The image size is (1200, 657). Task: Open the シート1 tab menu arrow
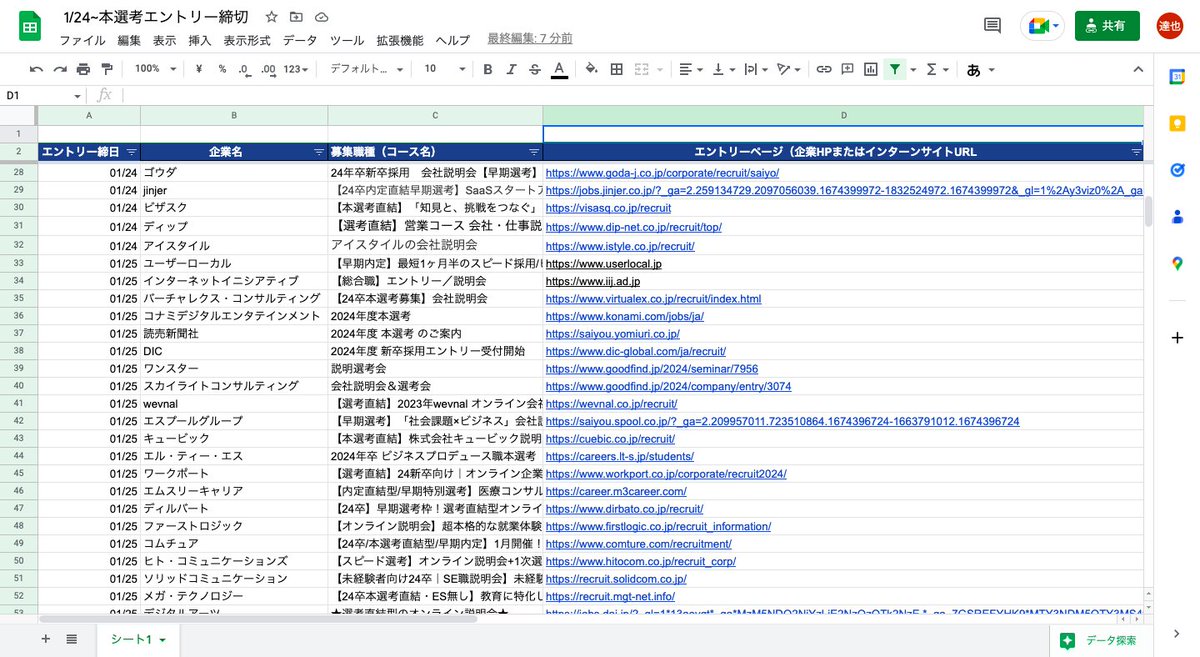[x=162, y=640]
